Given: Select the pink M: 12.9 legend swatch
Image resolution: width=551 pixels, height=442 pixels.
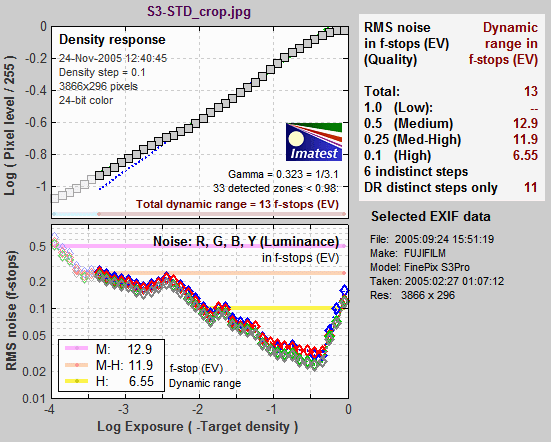Looking at the screenshot, I should [76, 348].
